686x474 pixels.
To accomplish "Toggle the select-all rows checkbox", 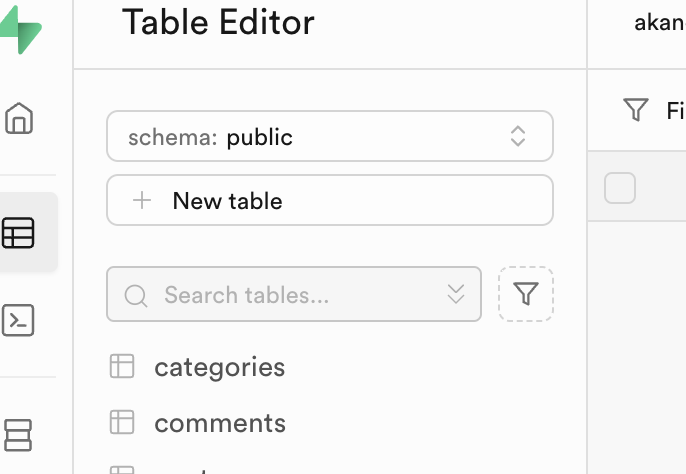I will 620,187.
